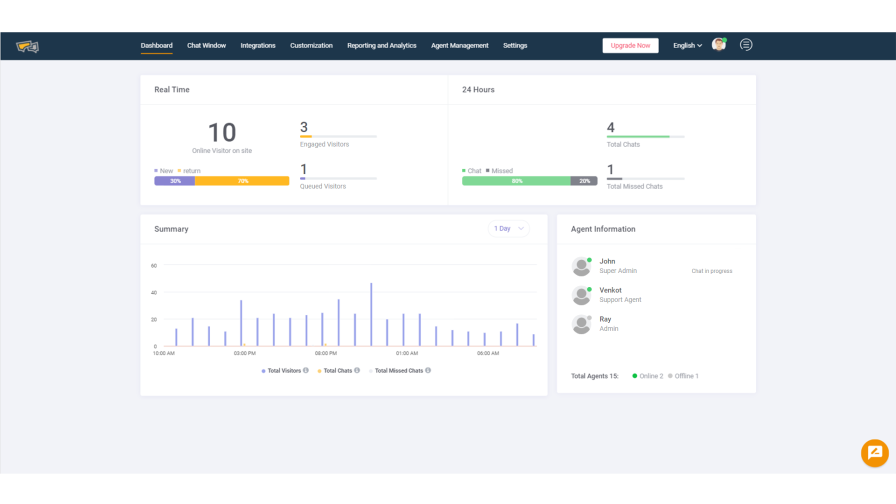Image resolution: width=896 pixels, height=504 pixels.
Task: Click Ray's agent avatar
Action: click(581, 325)
